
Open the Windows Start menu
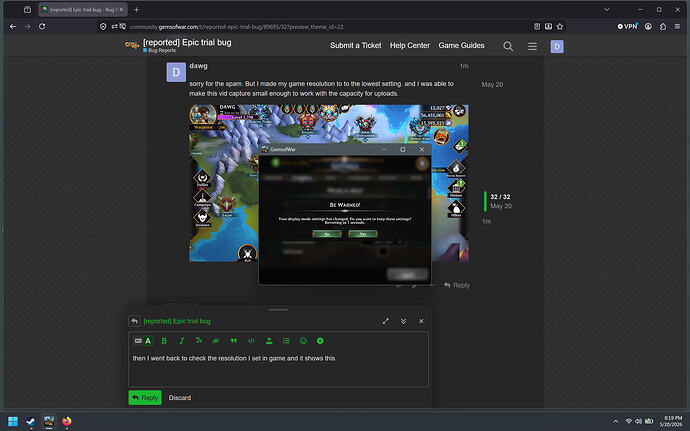[x=13, y=421]
